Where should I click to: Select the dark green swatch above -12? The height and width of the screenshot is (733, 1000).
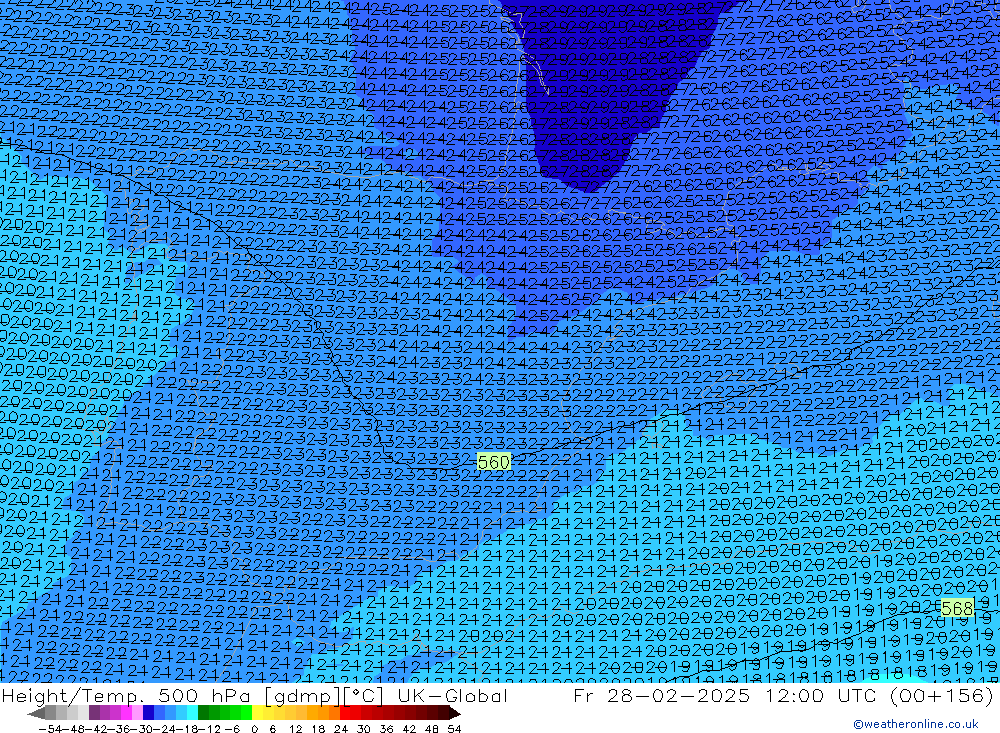pyautogui.click(x=203, y=713)
